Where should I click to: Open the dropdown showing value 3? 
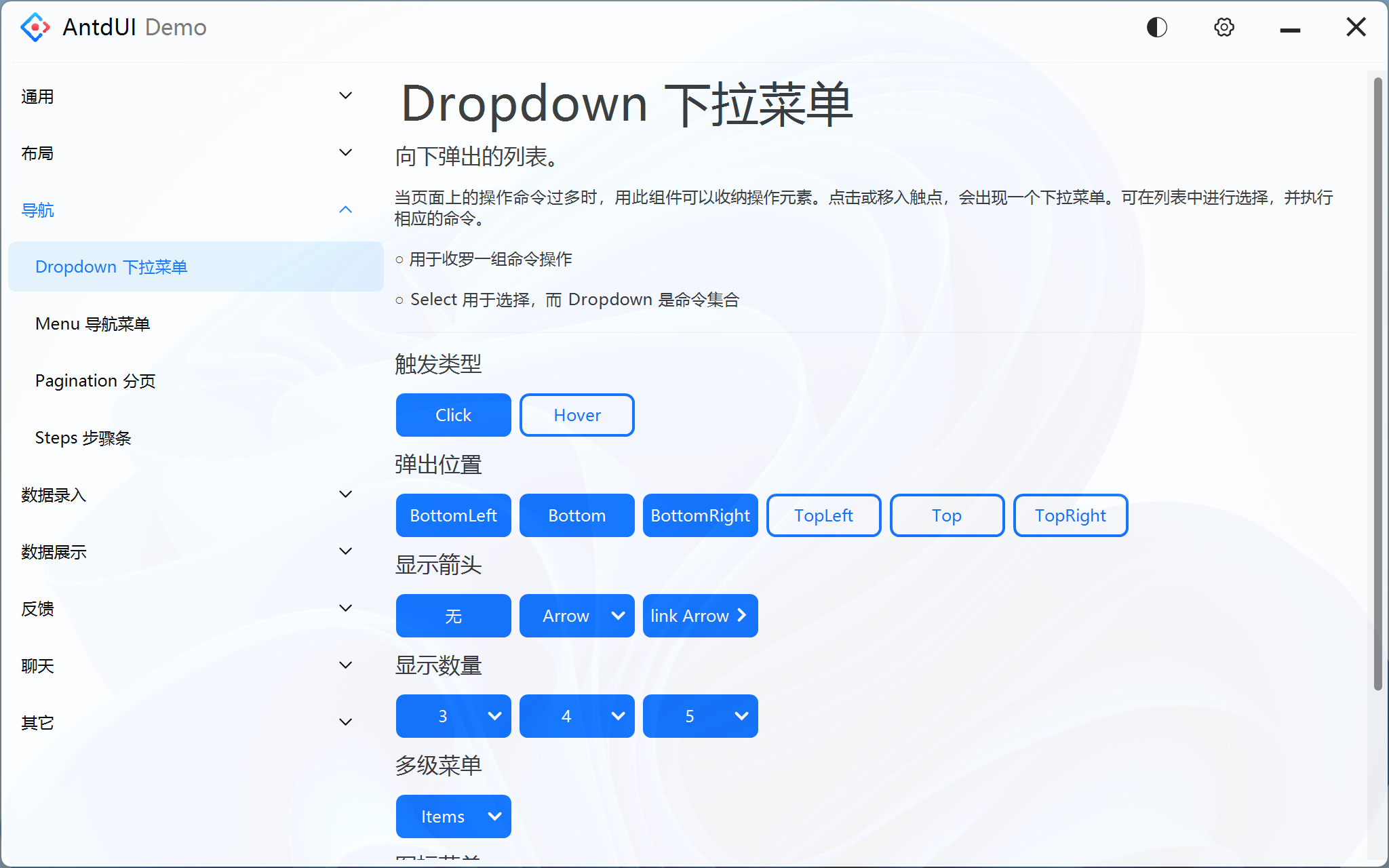click(453, 715)
